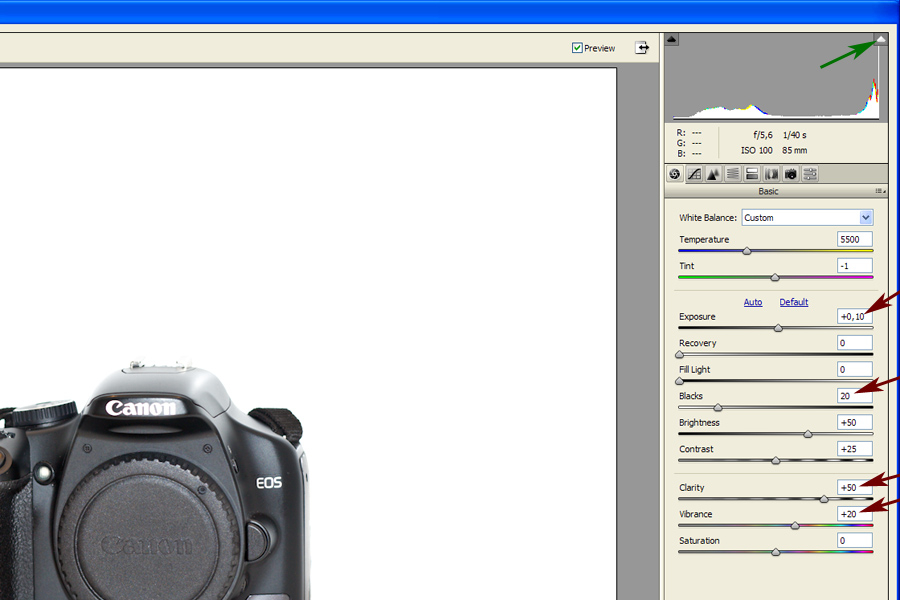Click the Blacks slider handle

[x=717, y=407]
